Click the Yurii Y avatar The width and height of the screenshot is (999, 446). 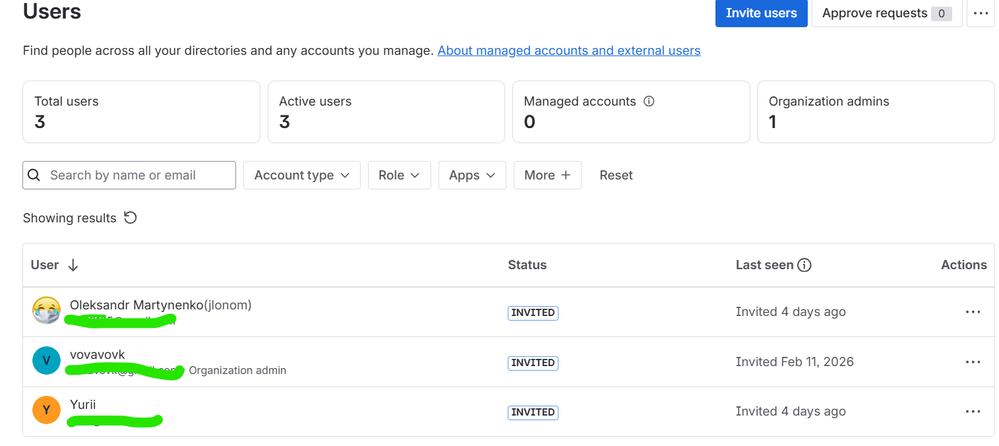(x=47, y=410)
